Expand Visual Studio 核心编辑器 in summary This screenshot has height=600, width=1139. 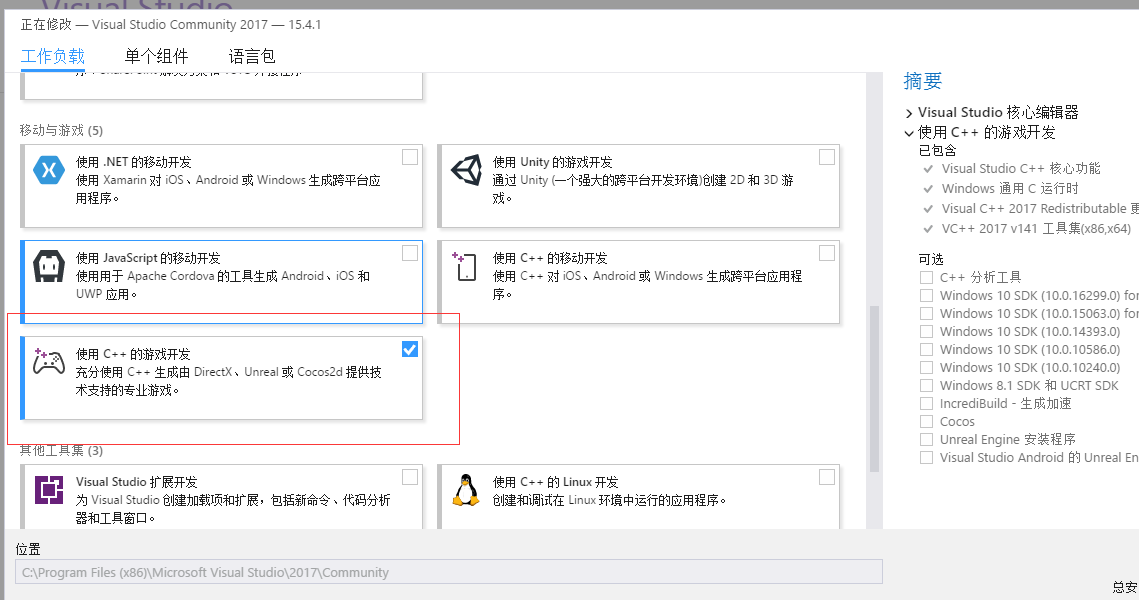[x=909, y=113]
